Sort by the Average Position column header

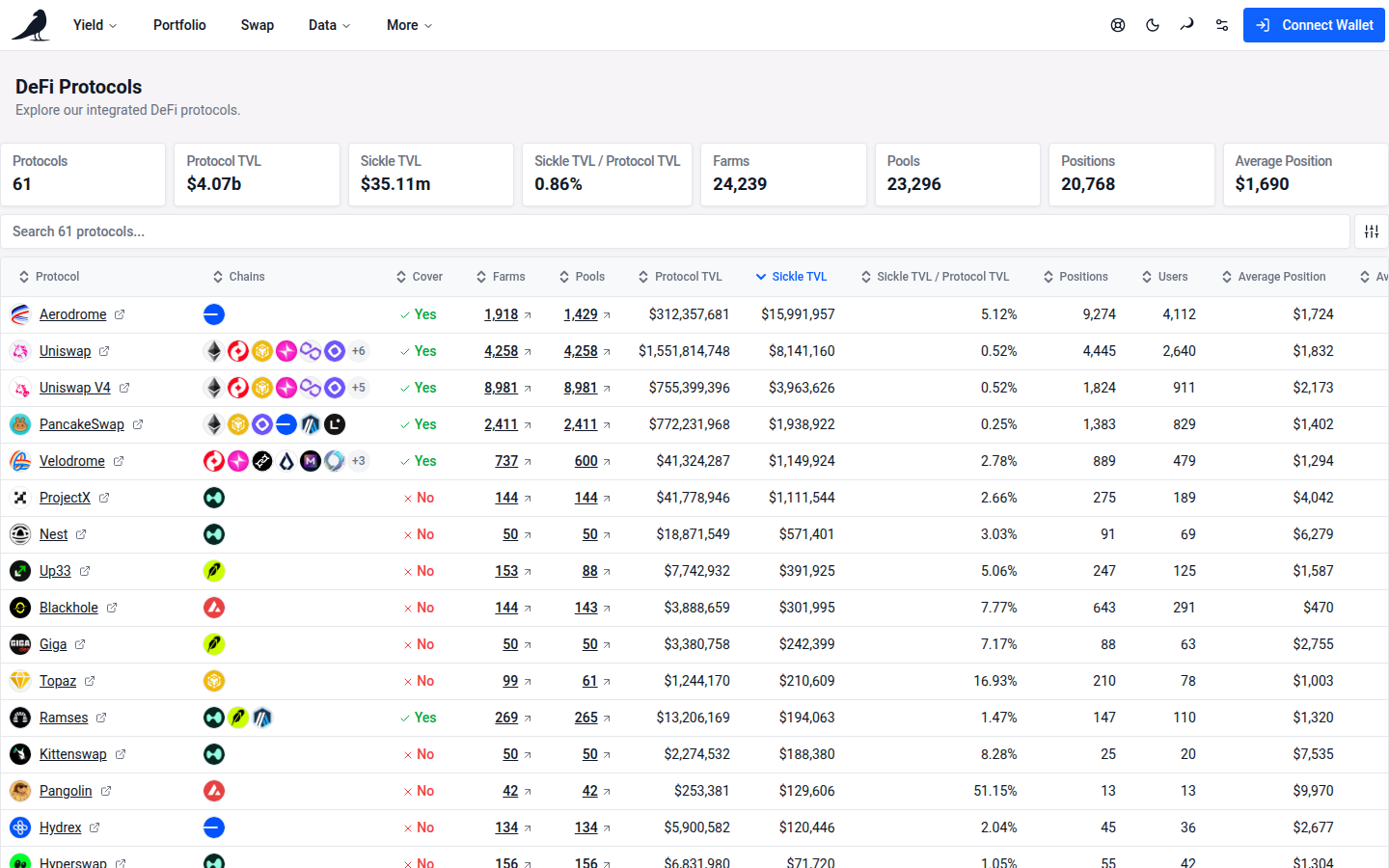tap(1273, 277)
